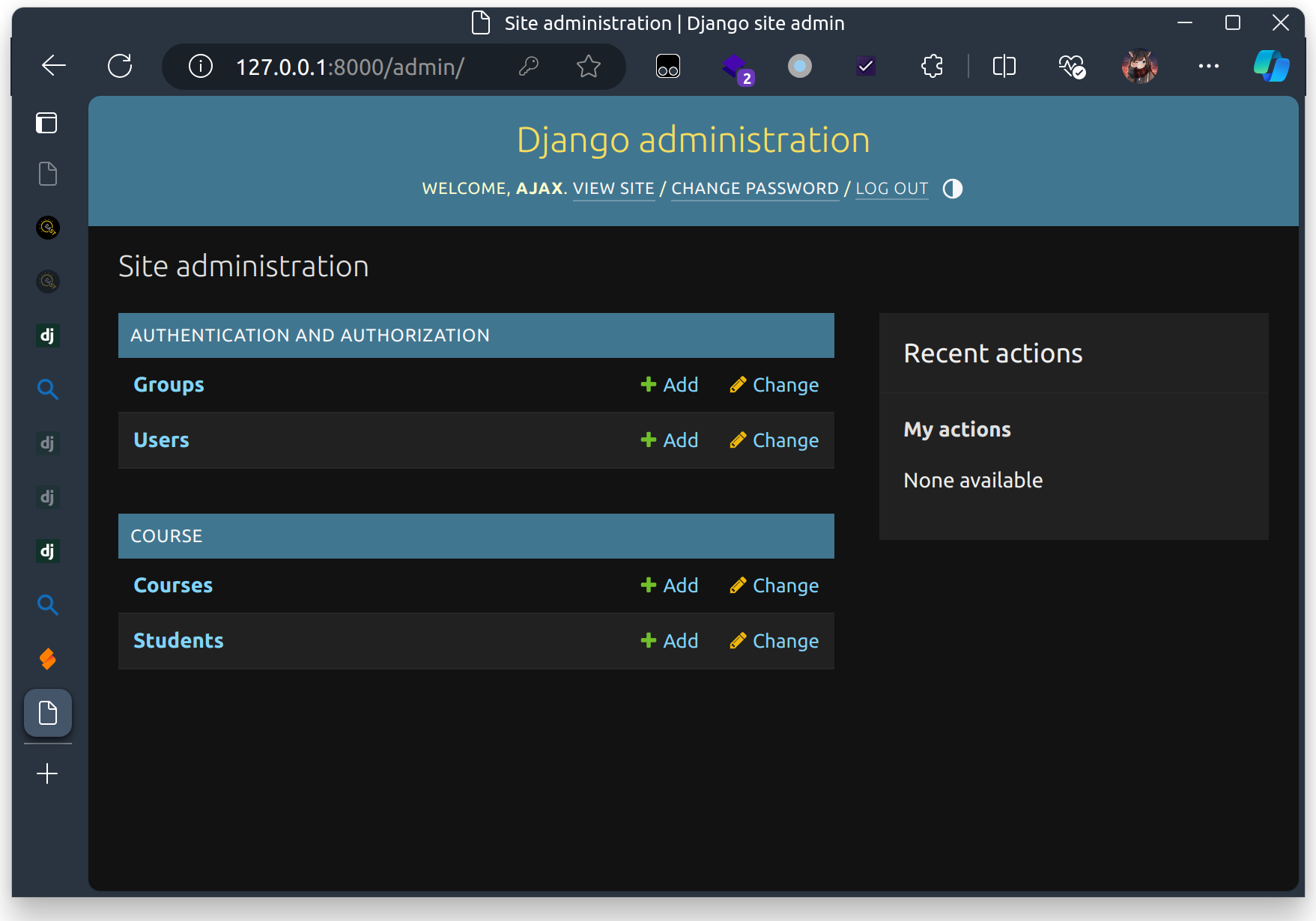Viewport: 1316px width, 921px height.
Task: Switch to the second dimmed dj tab
Action: click(x=48, y=443)
